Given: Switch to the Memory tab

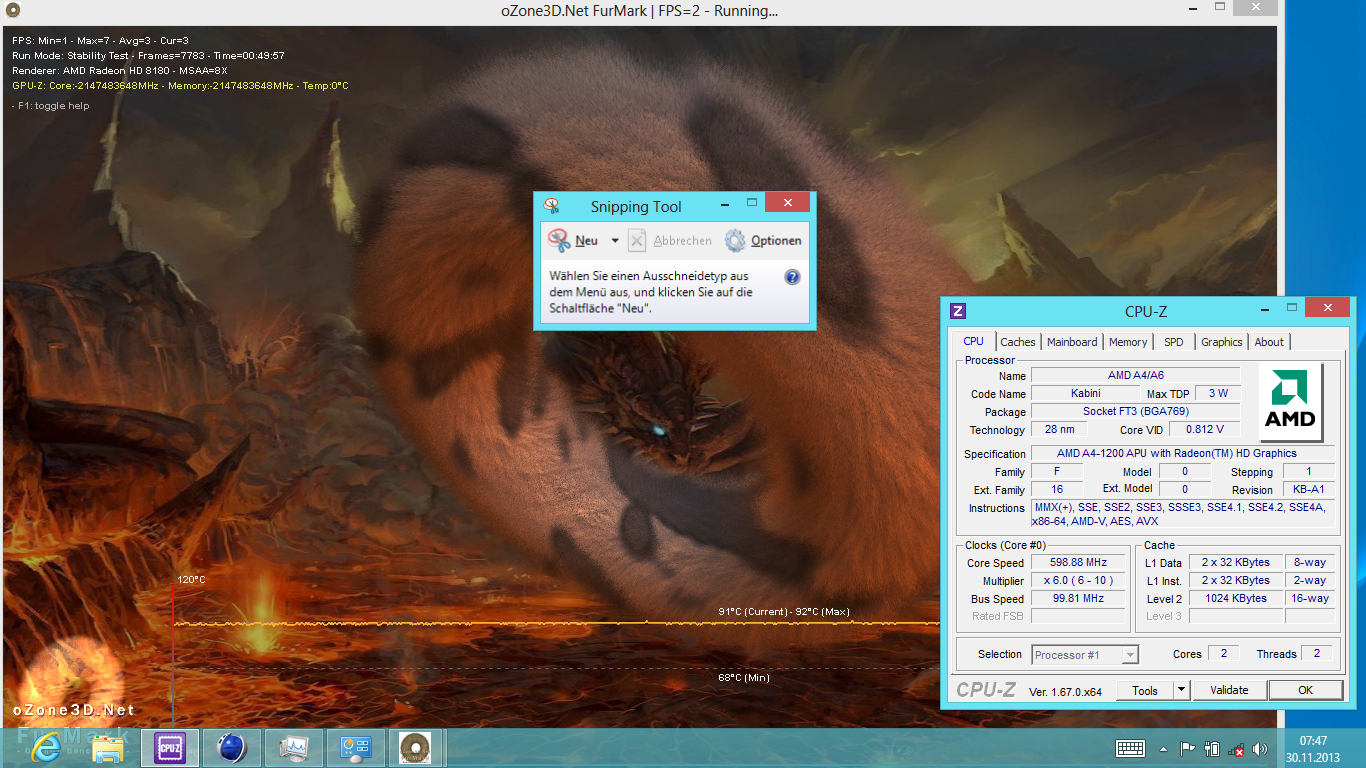Looking at the screenshot, I should (x=1128, y=342).
